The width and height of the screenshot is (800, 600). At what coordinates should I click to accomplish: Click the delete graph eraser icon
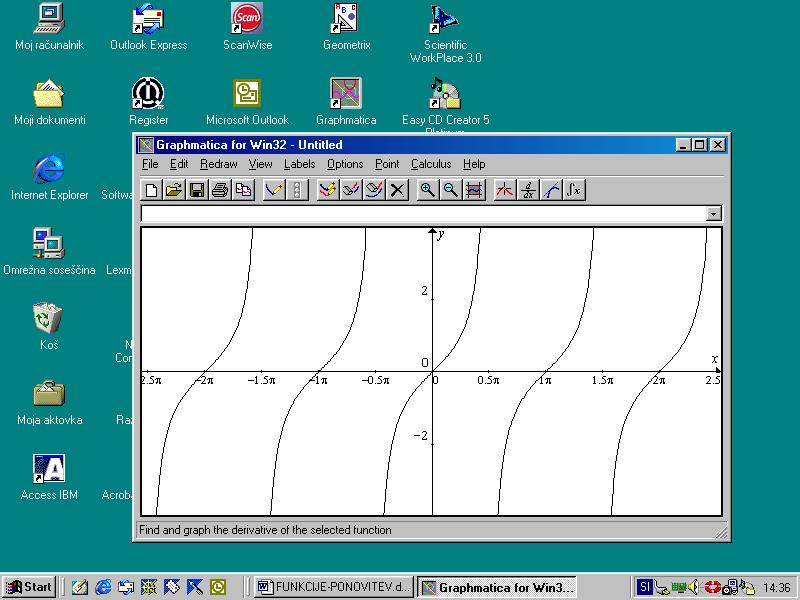coord(374,190)
